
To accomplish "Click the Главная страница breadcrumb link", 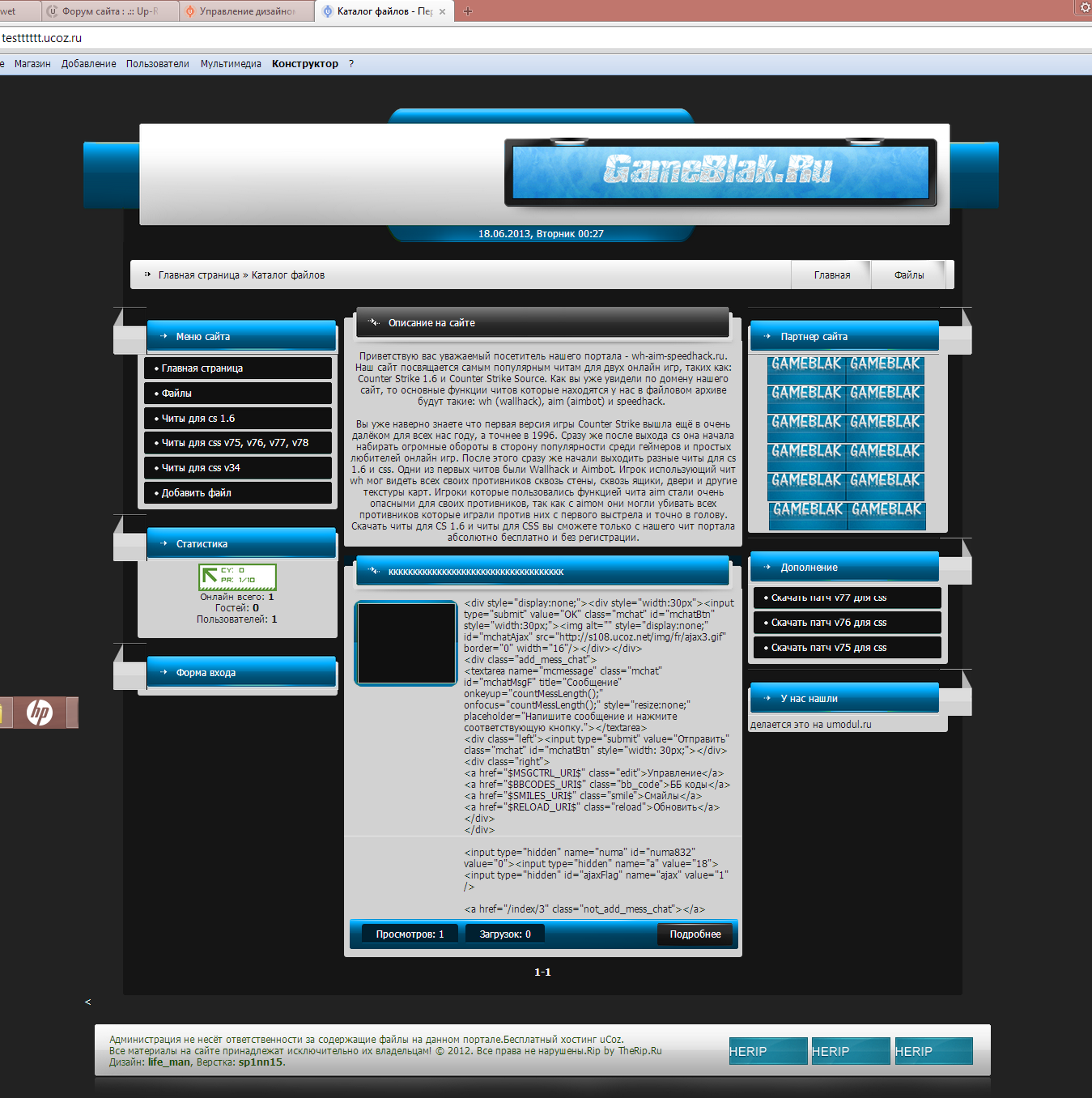I will 199,275.
